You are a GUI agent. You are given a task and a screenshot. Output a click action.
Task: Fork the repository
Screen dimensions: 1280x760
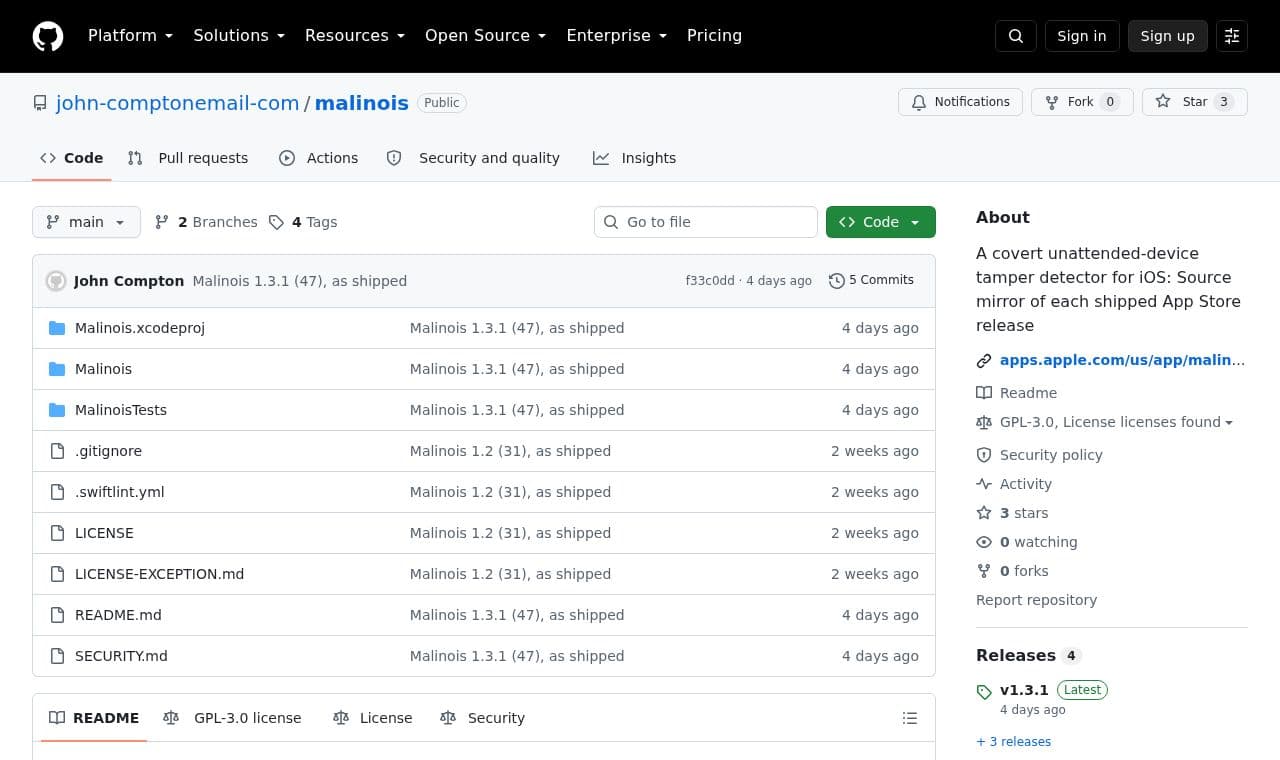[x=1082, y=102]
